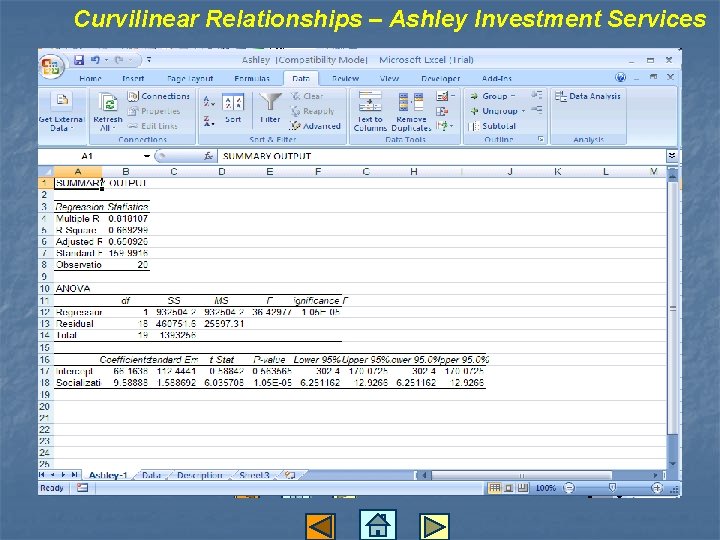The width and height of the screenshot is (720, 540).
Task: Expand the formula bar
Action: (x=671, y=156)
